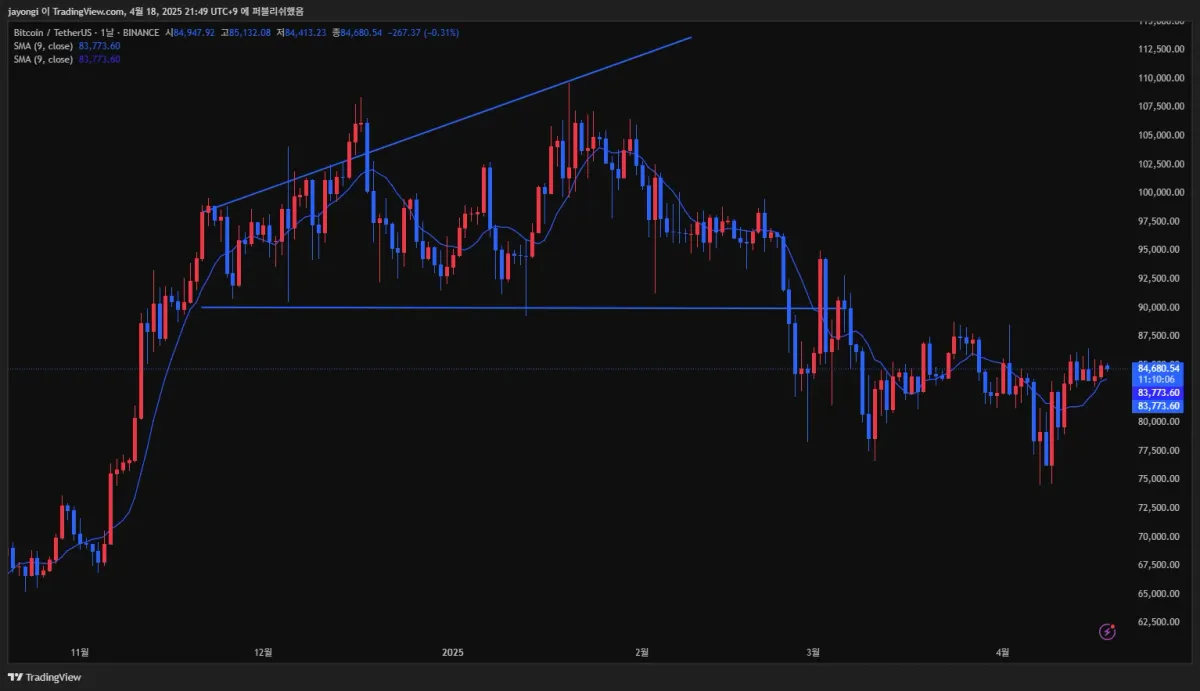Viewport: 1200px width, 691px height.
Task: Select the SMA legend with light-blue value
Action: tap(67, 46)
